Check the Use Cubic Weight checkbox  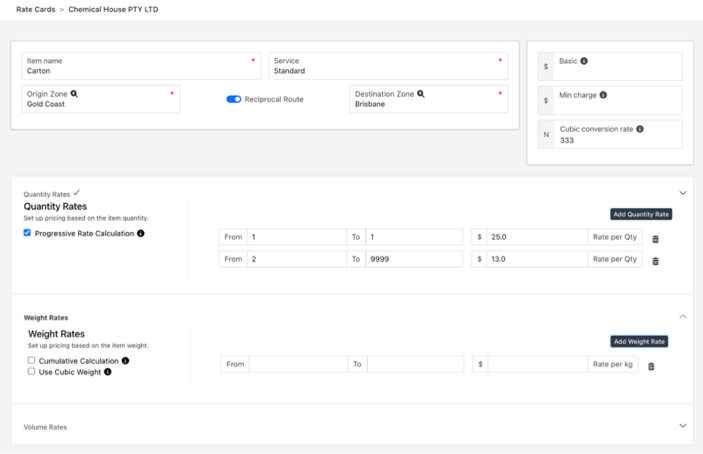[31, 371]
